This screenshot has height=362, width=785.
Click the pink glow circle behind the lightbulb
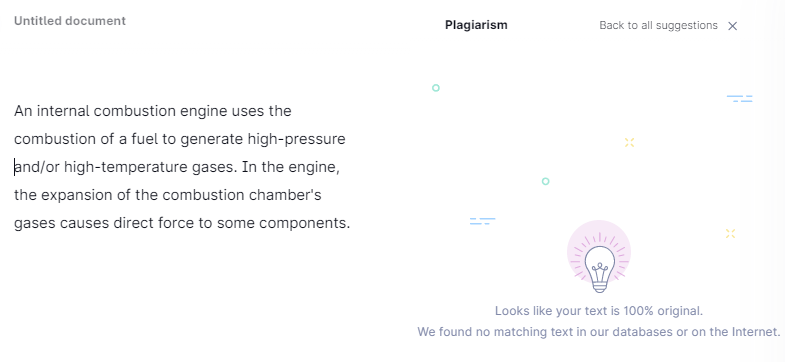[599, 252]
